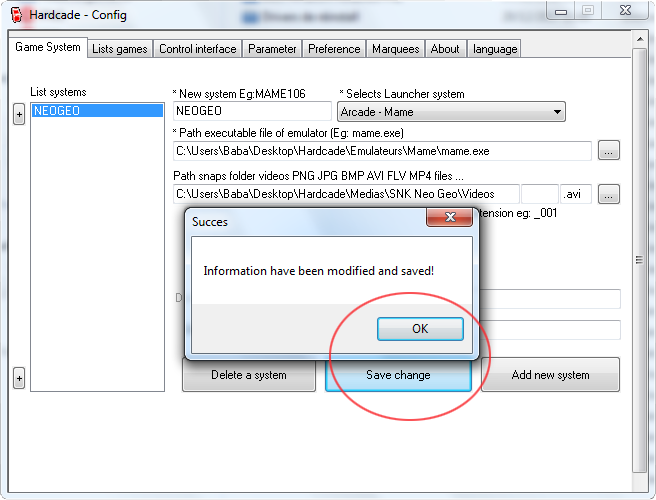Click the vertical scrollbar thumb

pos(639,260)
